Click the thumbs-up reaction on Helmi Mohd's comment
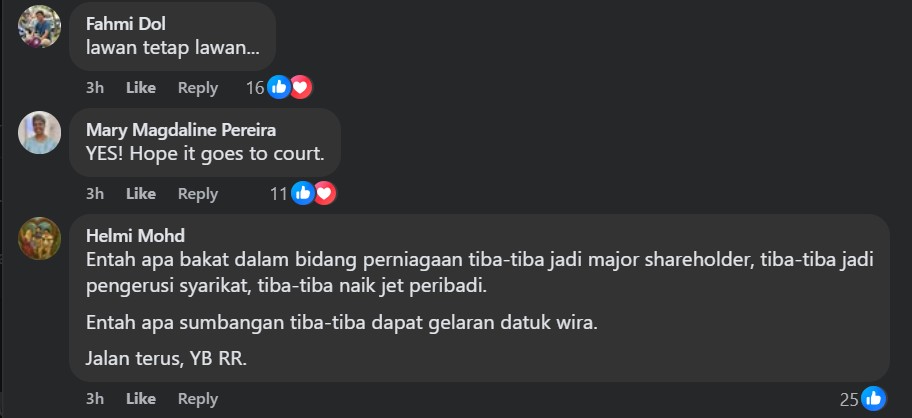This screenshot has height=418, width=912. pos(874,399)
